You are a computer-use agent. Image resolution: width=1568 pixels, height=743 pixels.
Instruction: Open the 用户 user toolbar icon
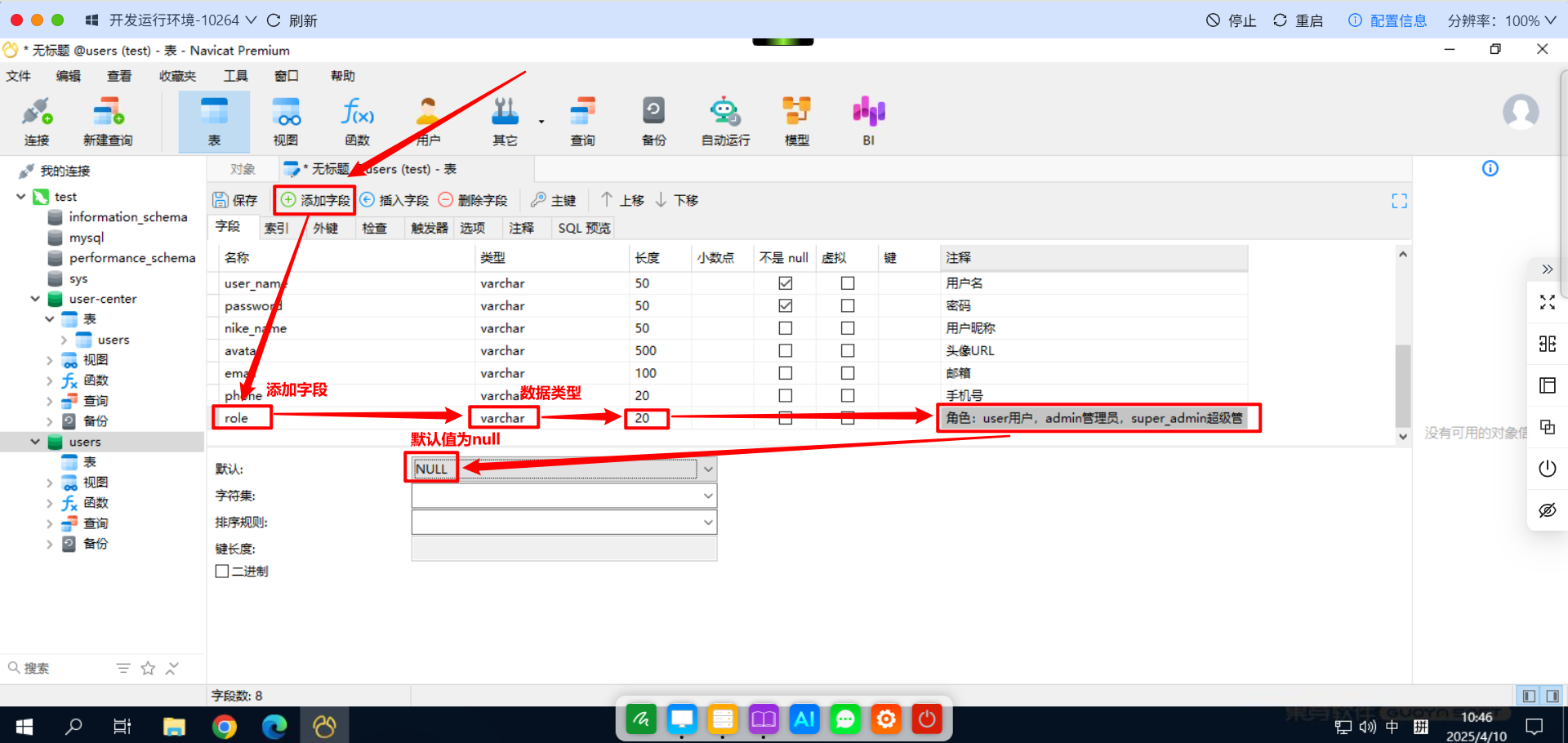[x=428, y=121]
